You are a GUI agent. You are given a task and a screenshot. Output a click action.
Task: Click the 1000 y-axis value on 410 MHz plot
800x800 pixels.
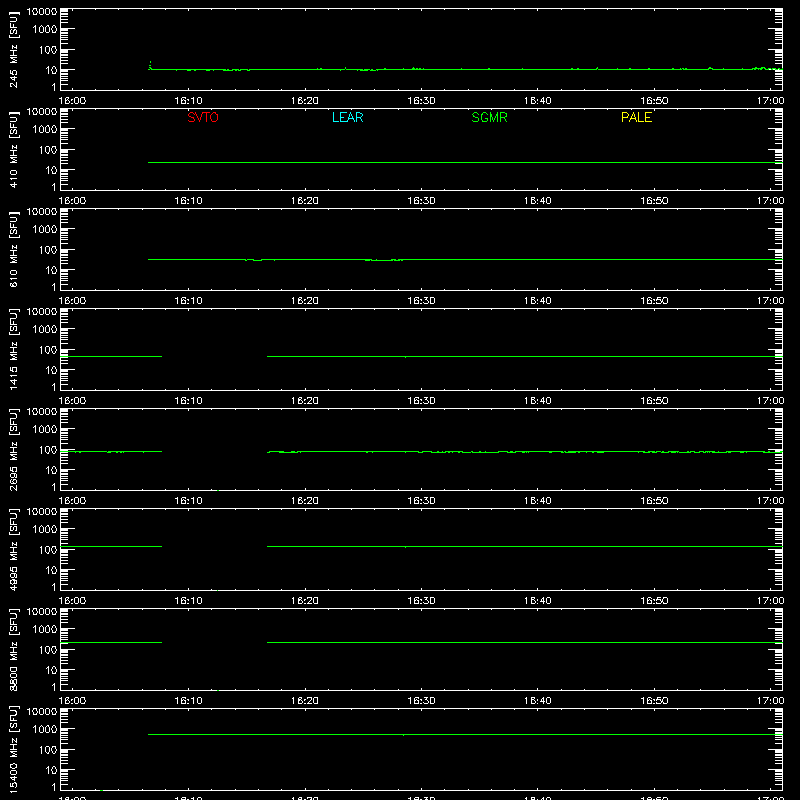(45, 129)
